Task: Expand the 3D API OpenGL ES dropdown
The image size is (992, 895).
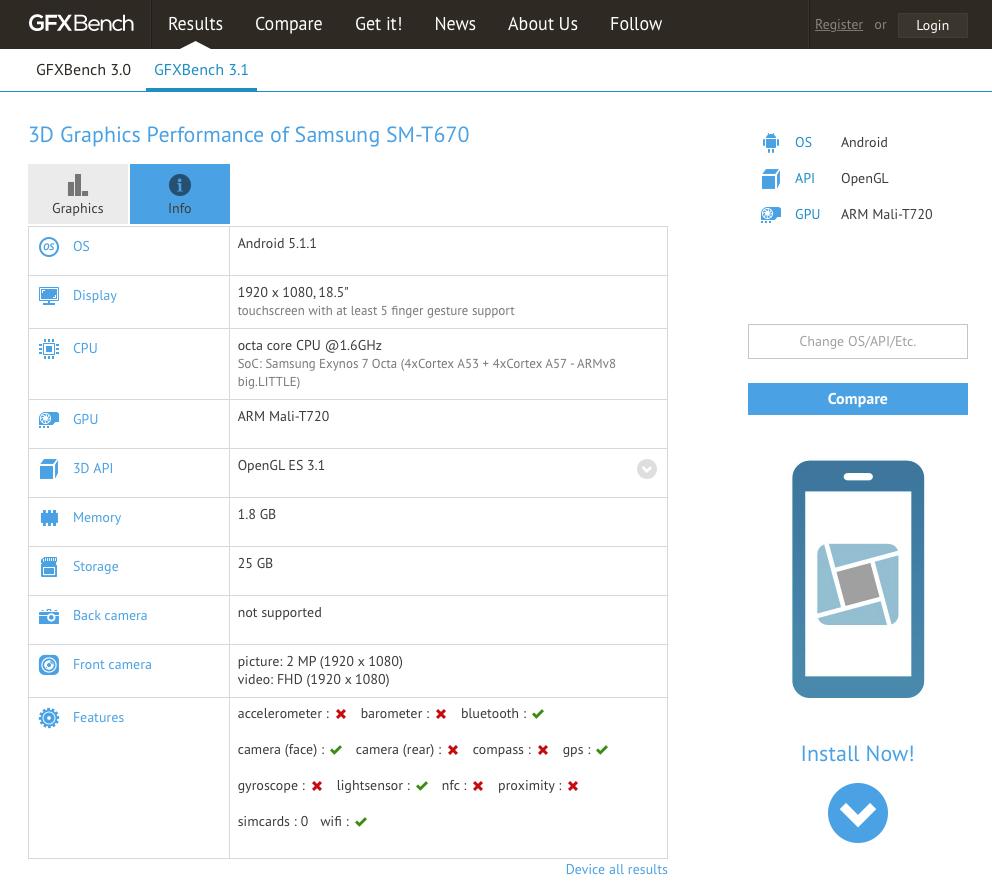Action: (x=647, y=469)
